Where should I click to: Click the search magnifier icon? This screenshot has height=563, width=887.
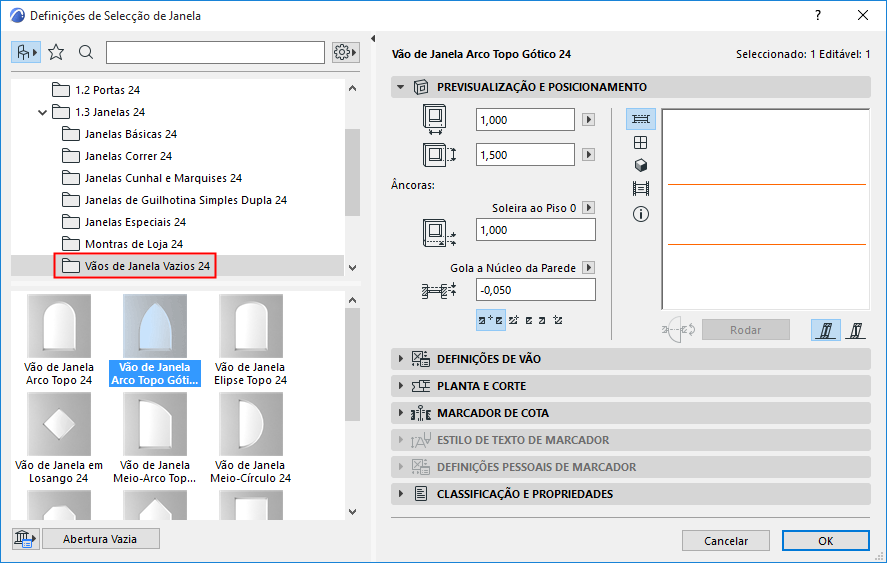[86, 53]
